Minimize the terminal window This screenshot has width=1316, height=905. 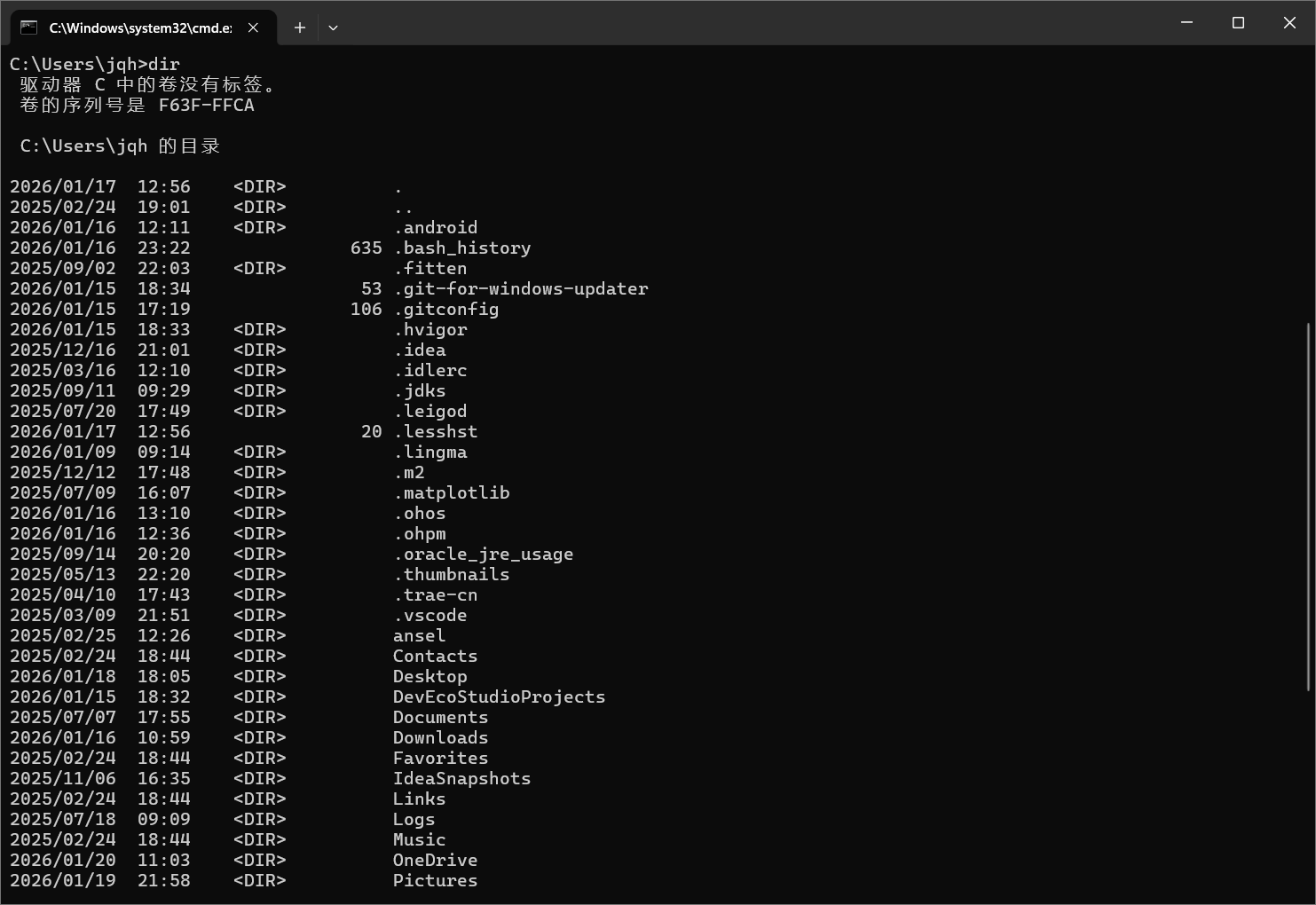pos(1186,22)
